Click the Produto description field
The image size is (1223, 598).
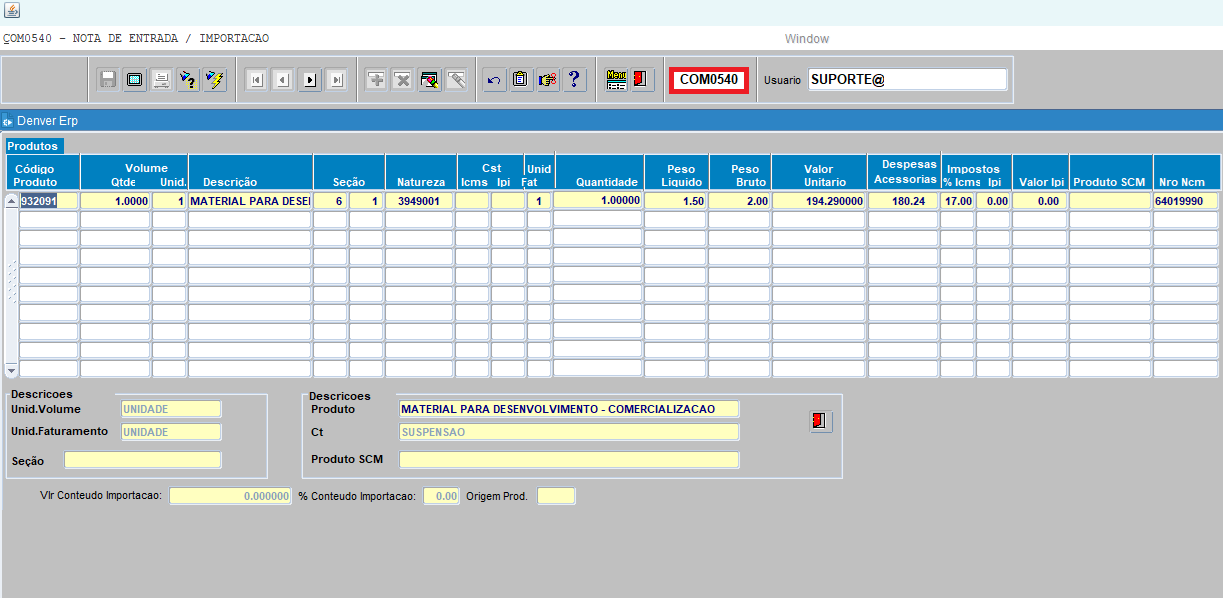click(x=569, y=408)
